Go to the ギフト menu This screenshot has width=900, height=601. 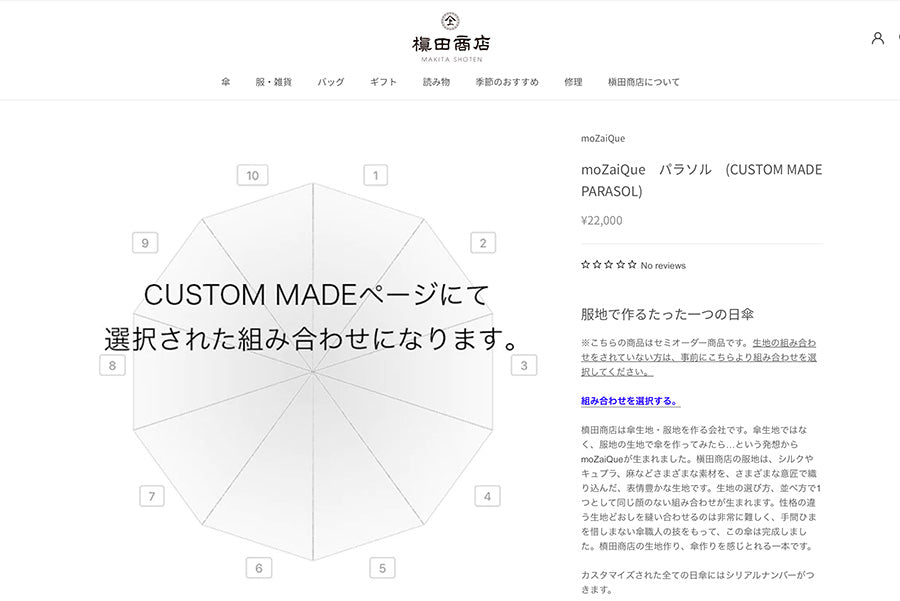383,82
